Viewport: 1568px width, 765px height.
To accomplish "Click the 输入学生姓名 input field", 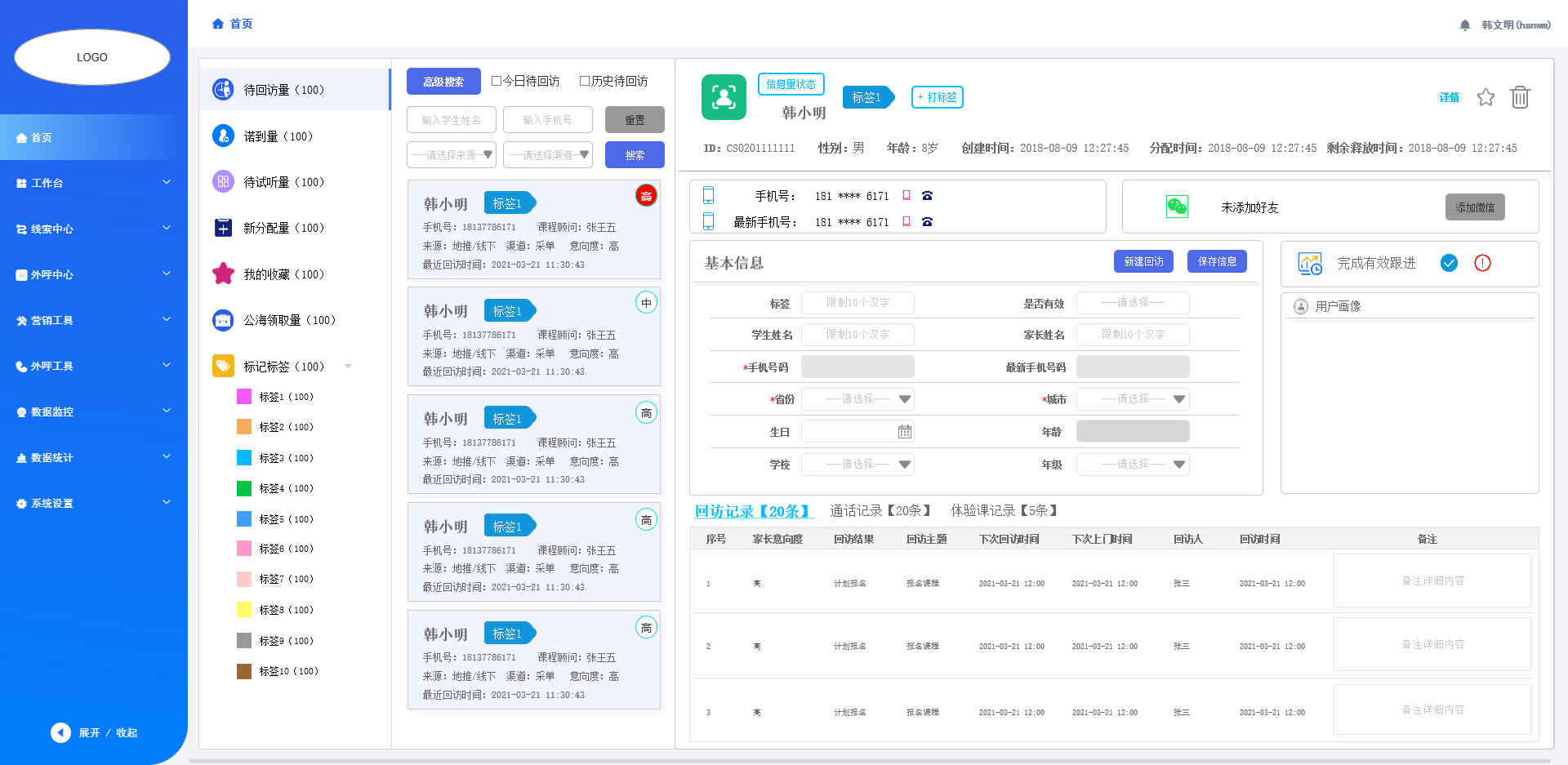I will click(x=452, y=120).
